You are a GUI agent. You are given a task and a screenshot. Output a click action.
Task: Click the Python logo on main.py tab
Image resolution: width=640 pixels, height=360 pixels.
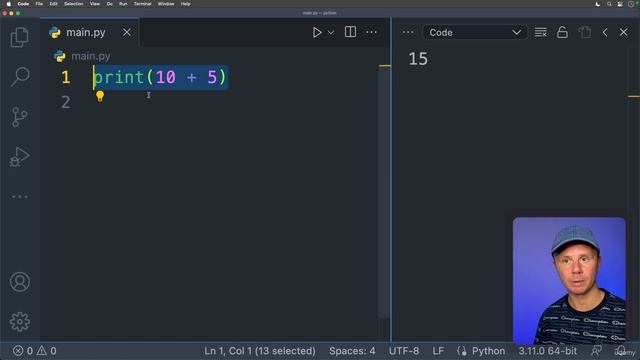(55, 32)
